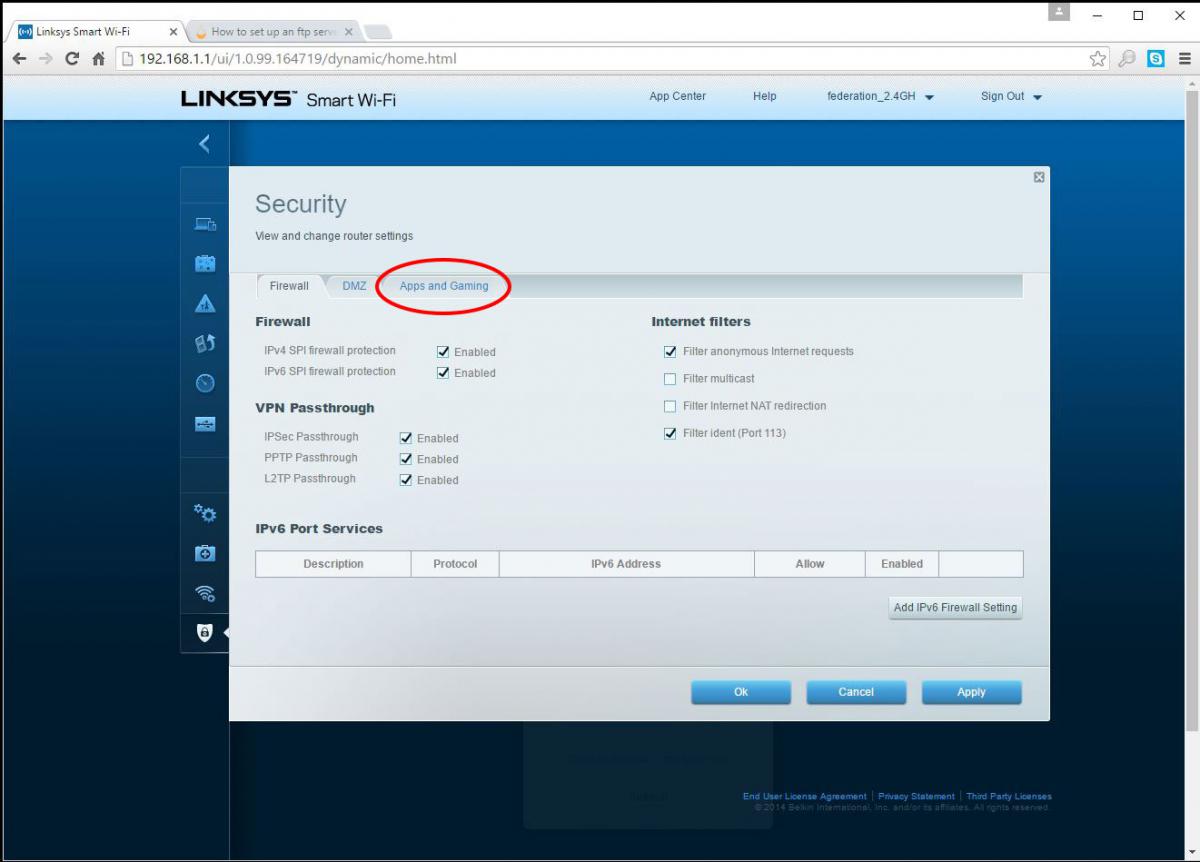Open the Connectivity gears icon
Image resolution: width=1200 pixels, height=862 pixels.
204,513
